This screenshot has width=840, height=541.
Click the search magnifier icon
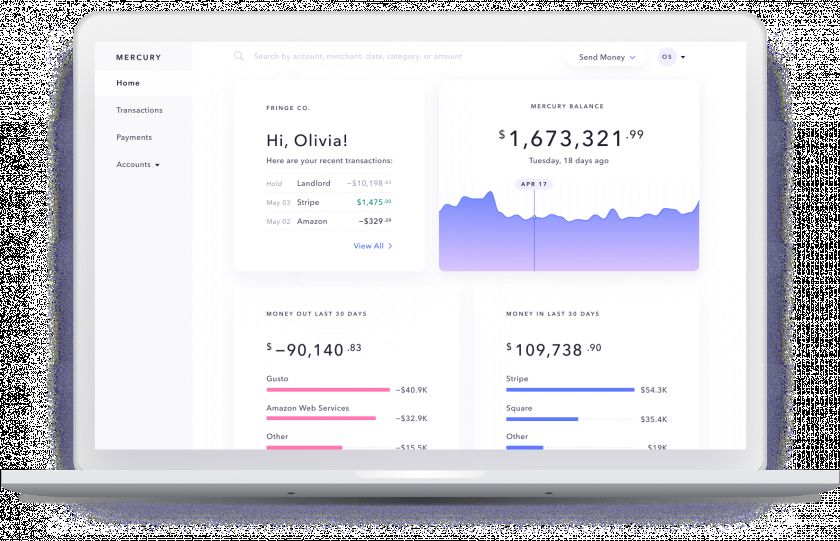pyautogui.click(x=239, y=56)
